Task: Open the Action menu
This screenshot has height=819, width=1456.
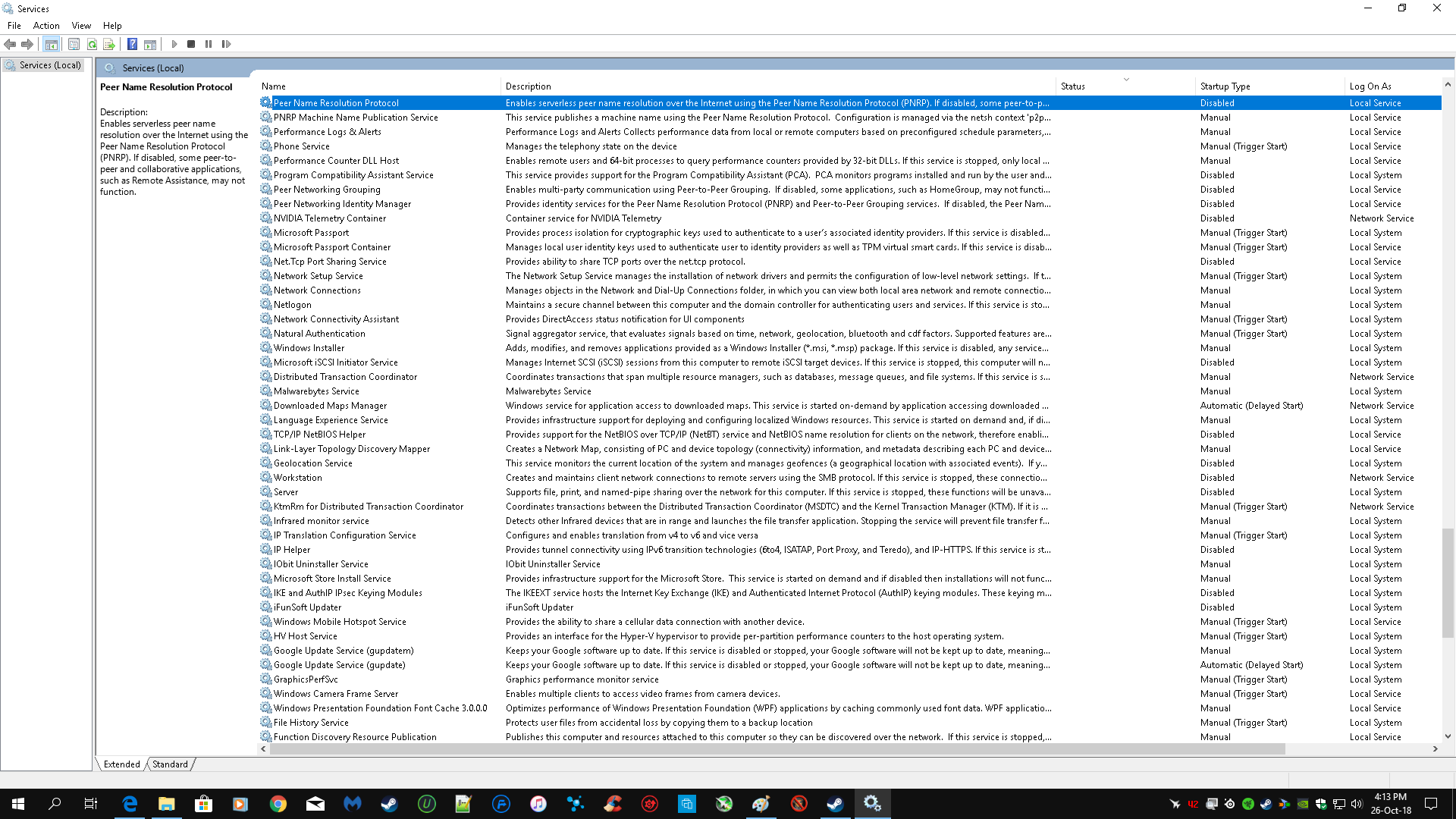Action: [x=45, y=25]
